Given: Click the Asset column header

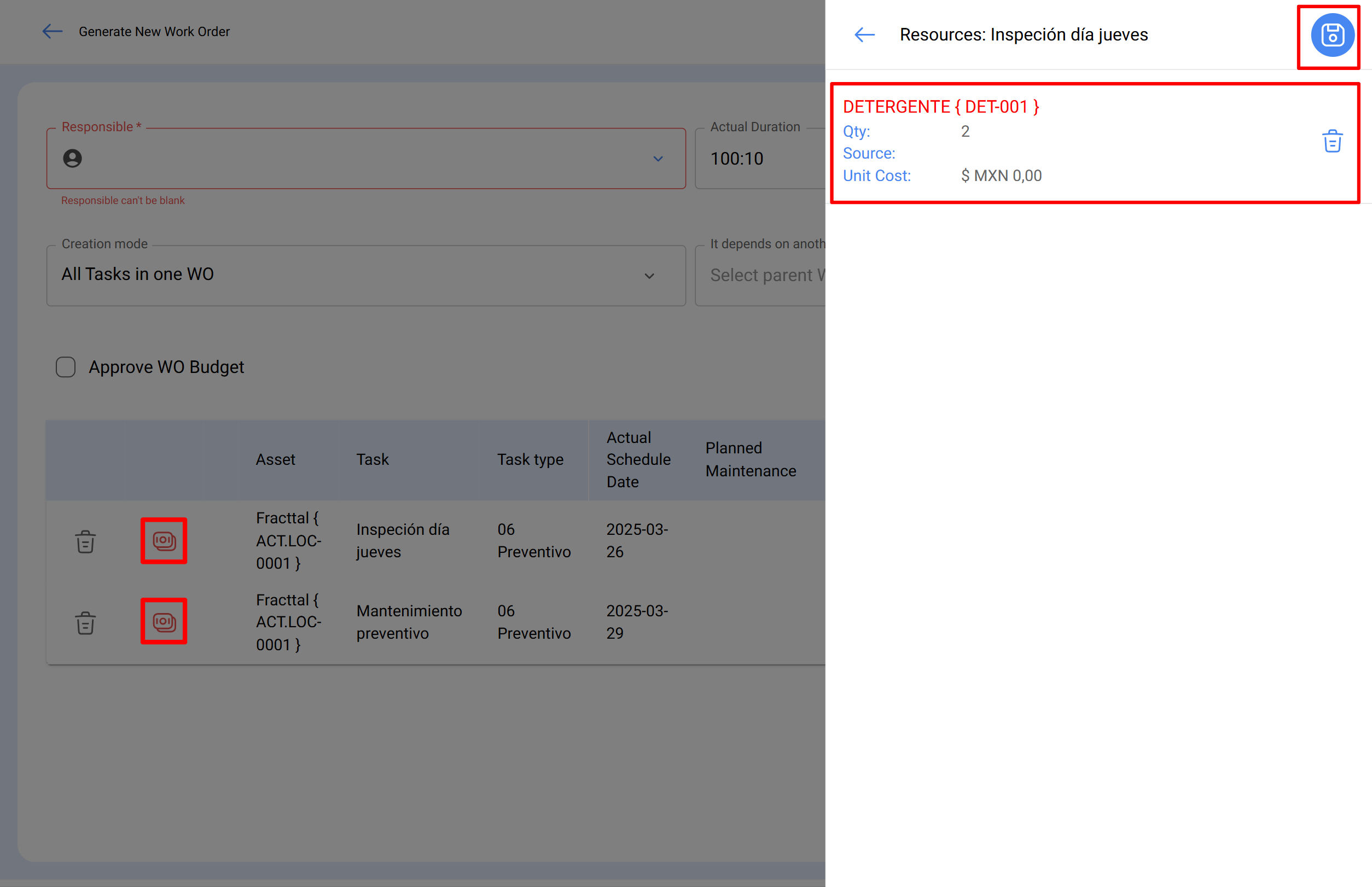Looking at the screenshot, I should 275,459.
